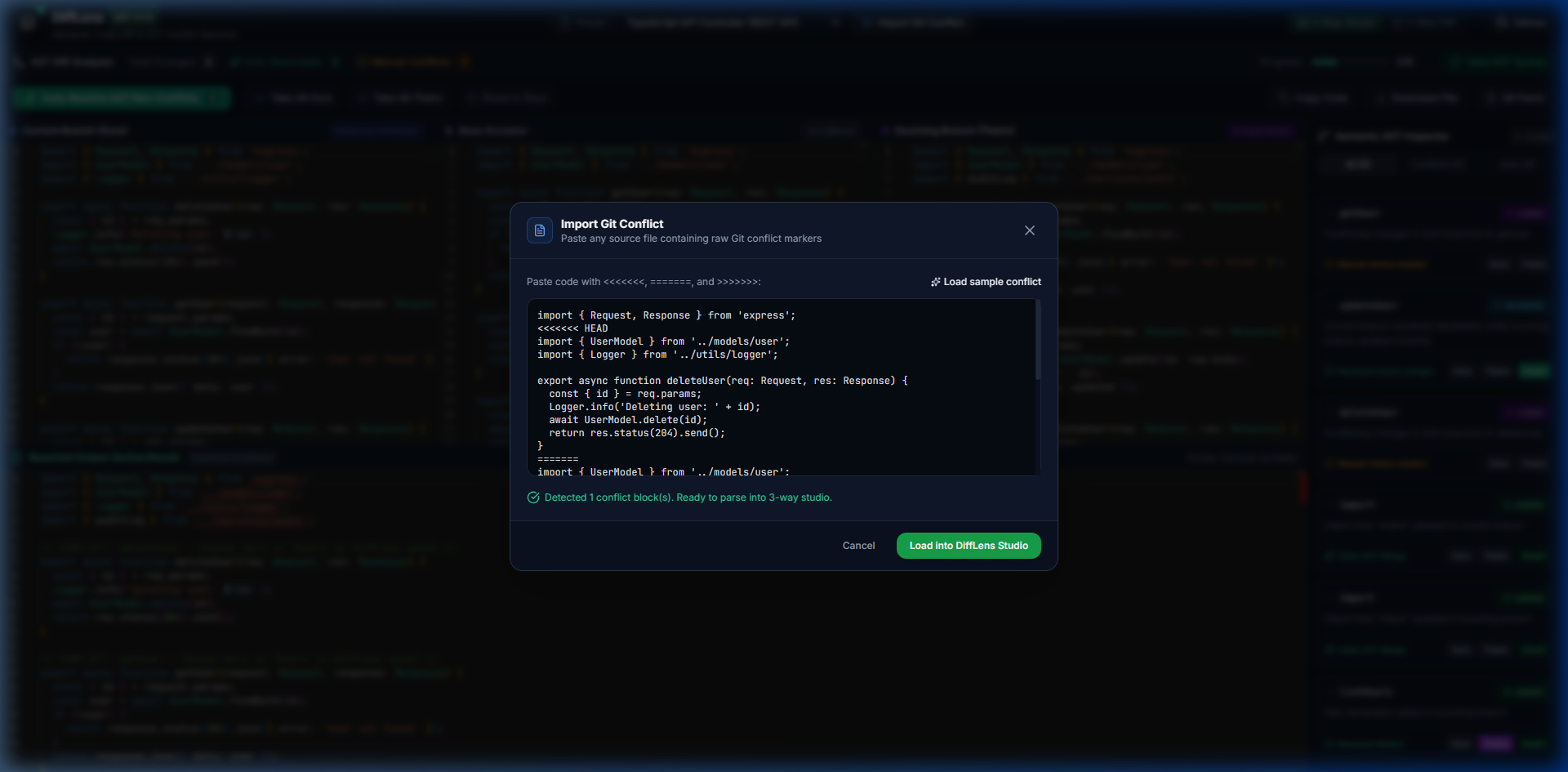The width and height of the screenshot is (1568, 772).
Task: Click Load into DiffLens Studio button
Action: [969, 546]
